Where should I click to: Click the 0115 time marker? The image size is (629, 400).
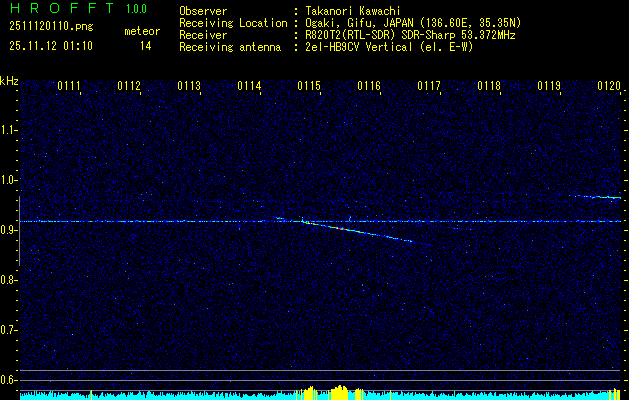pos(309,86)
